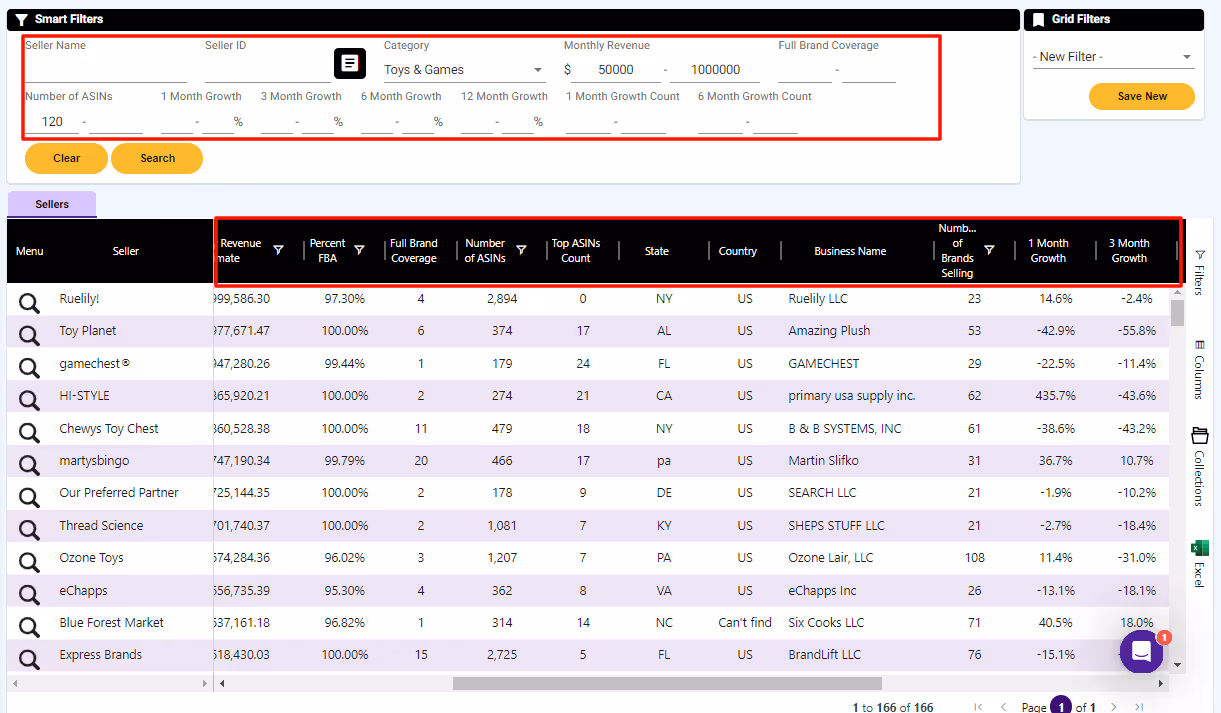Image resolution: width=1221 pixels, height=713 pixels.
Task: Click magnifier icon for martysbingo row
Action: pyautogui.click(x=29, y=465)
